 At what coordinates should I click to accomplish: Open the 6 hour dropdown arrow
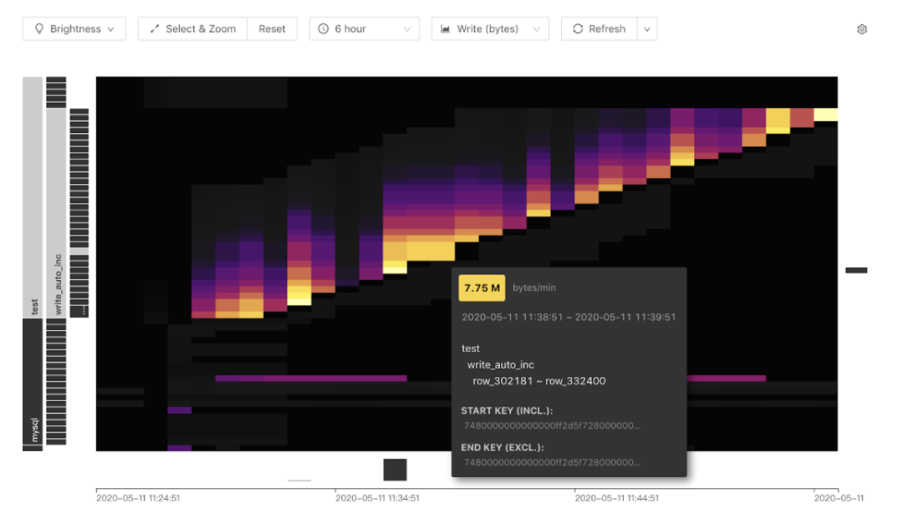coord(406,29)
